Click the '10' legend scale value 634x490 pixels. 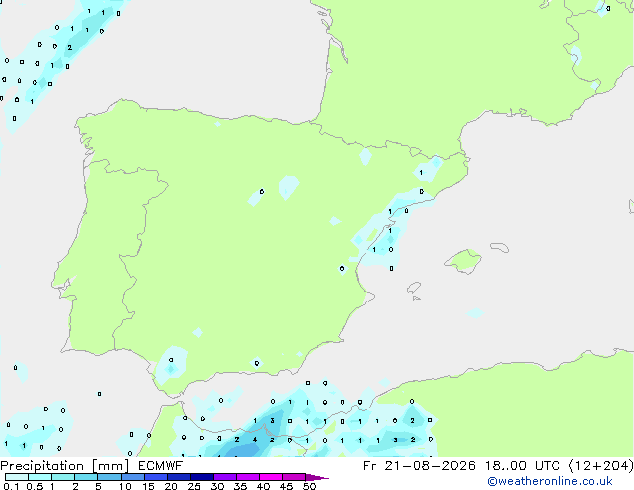tap(125, 486)
